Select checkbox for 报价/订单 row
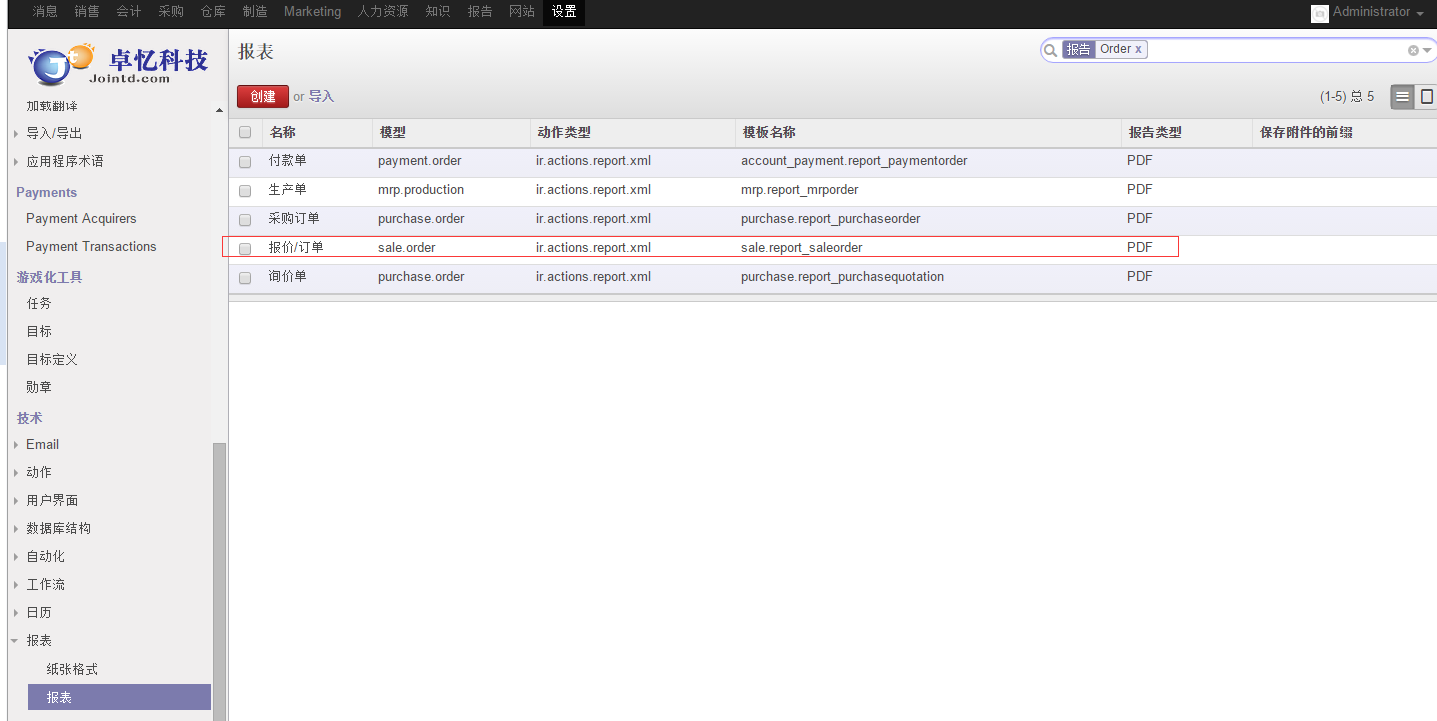Image resolution: width=1437 pixels, height=721 pixels. (245, 249)
